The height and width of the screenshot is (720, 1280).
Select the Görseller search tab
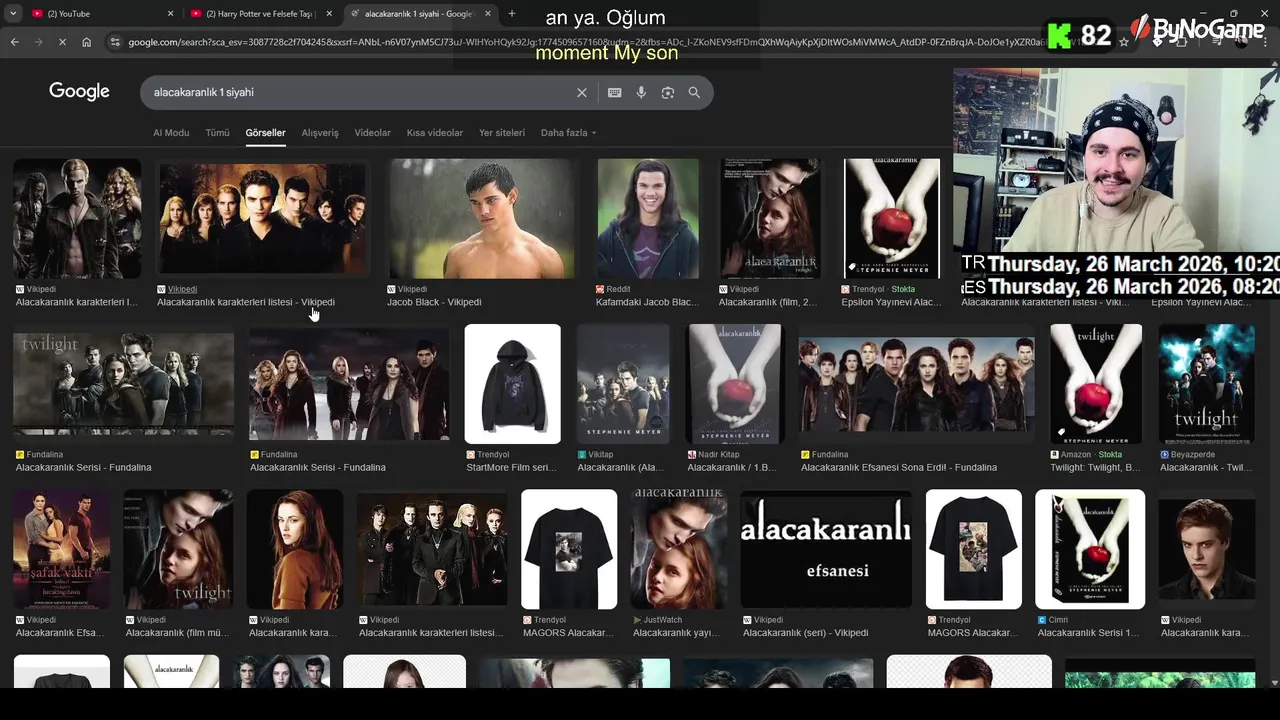pyautogui.click(x=266, y=132)
